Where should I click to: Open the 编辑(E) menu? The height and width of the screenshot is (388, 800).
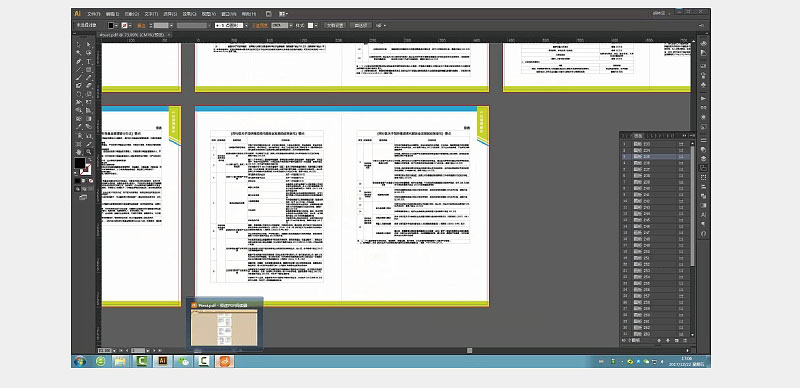coord(112,14)
